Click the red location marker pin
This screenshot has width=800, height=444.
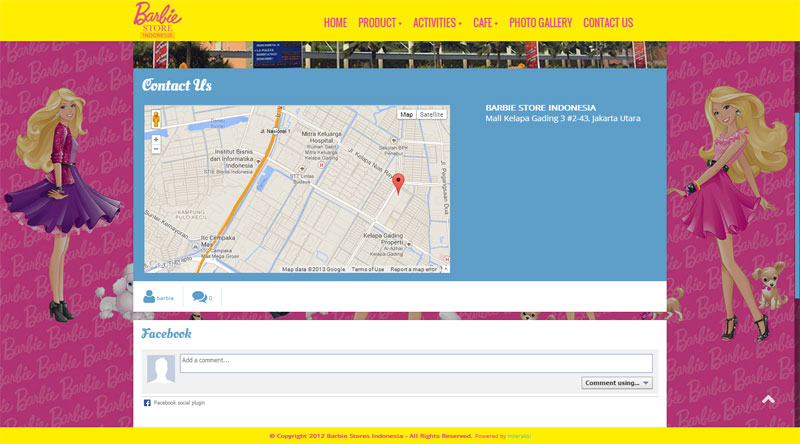(x=398, y=184)
